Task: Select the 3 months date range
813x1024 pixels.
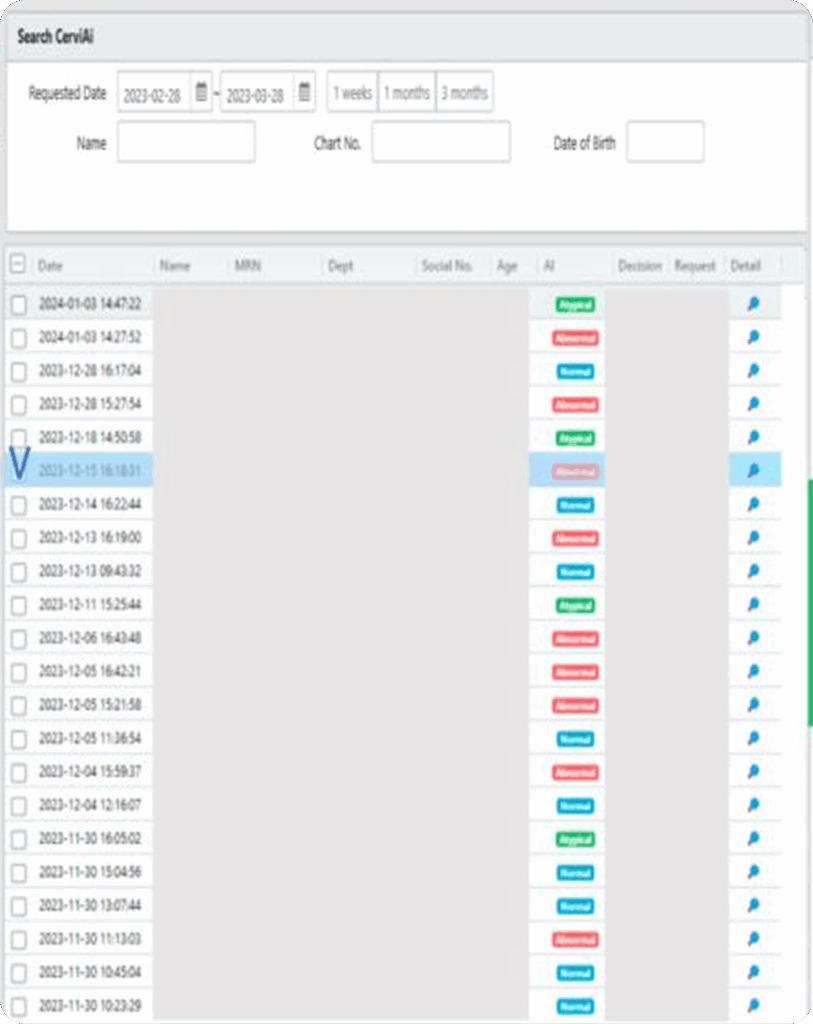Action: (x=464, y=93)
